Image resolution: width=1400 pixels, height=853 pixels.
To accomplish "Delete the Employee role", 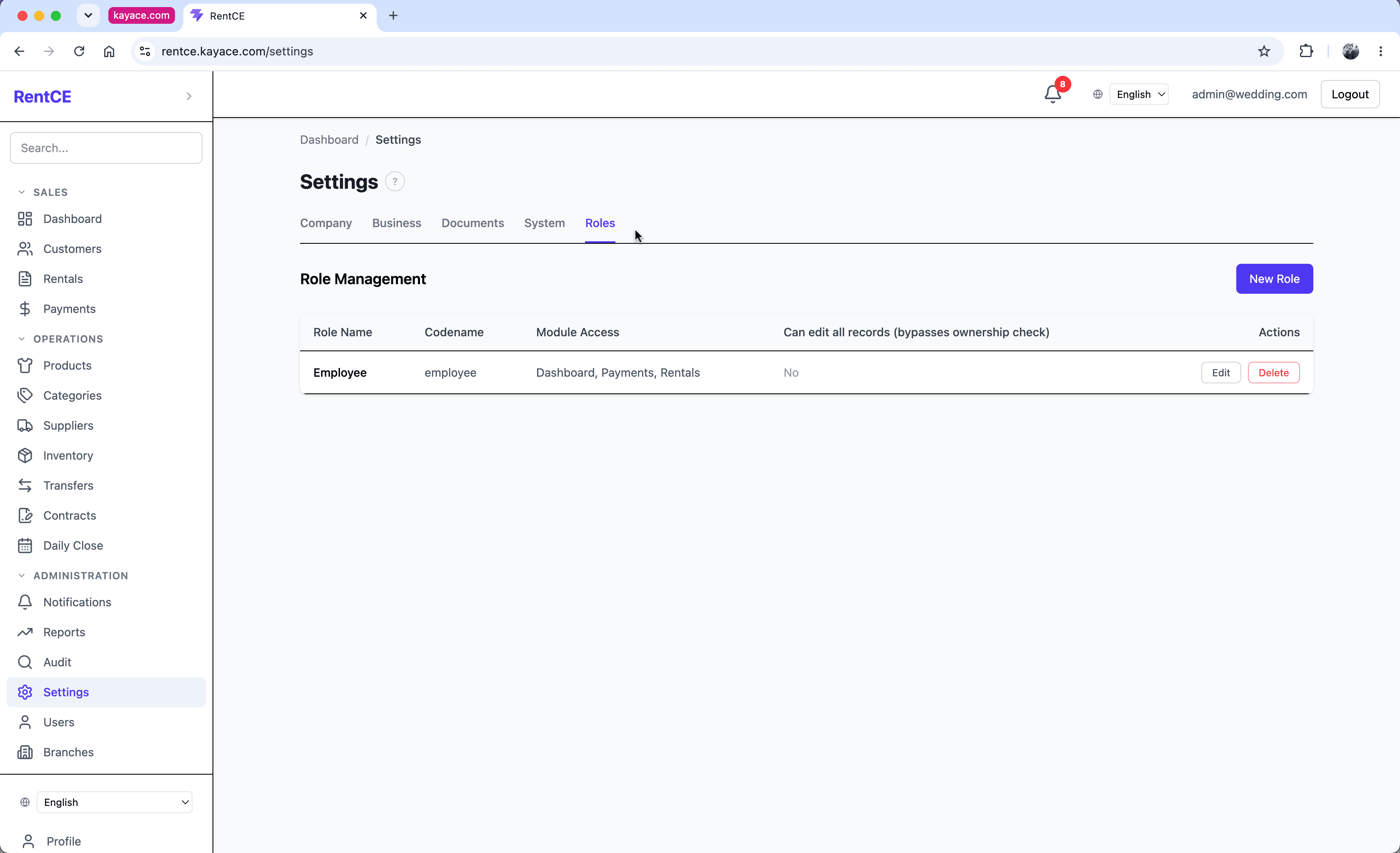I will point(1273,373).
